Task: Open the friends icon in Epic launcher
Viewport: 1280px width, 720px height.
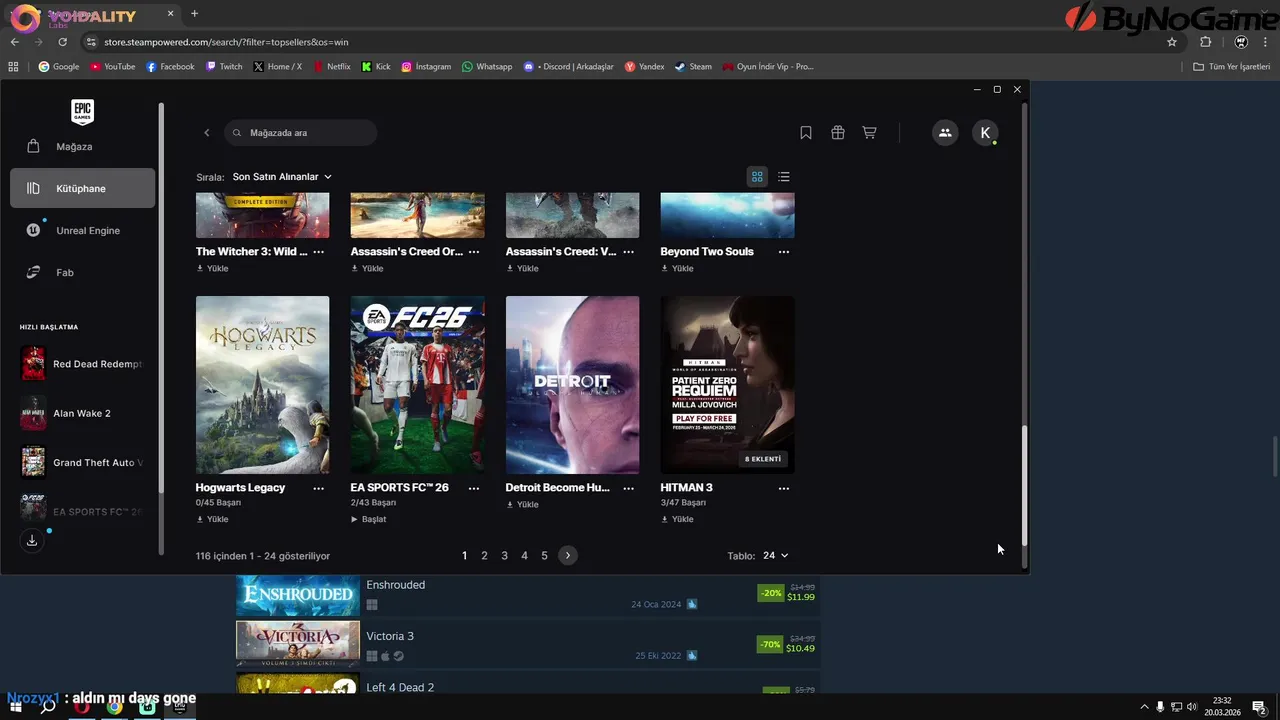Action: 945,133
